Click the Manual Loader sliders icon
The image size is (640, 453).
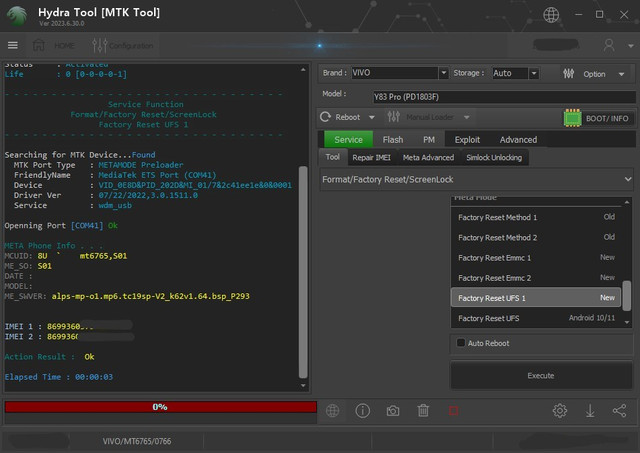(393, 117)
